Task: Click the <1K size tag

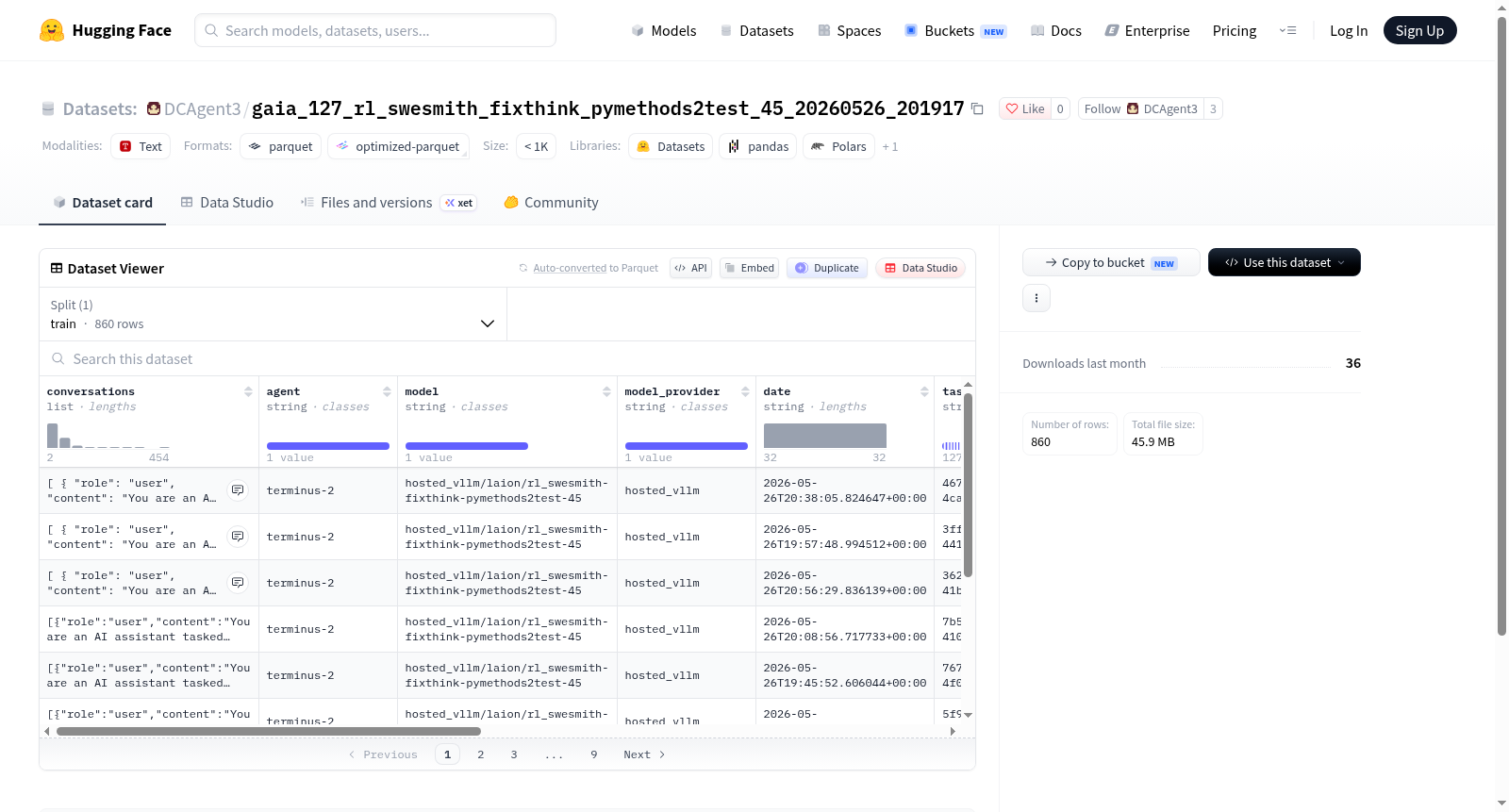Action: click(536, 146)
